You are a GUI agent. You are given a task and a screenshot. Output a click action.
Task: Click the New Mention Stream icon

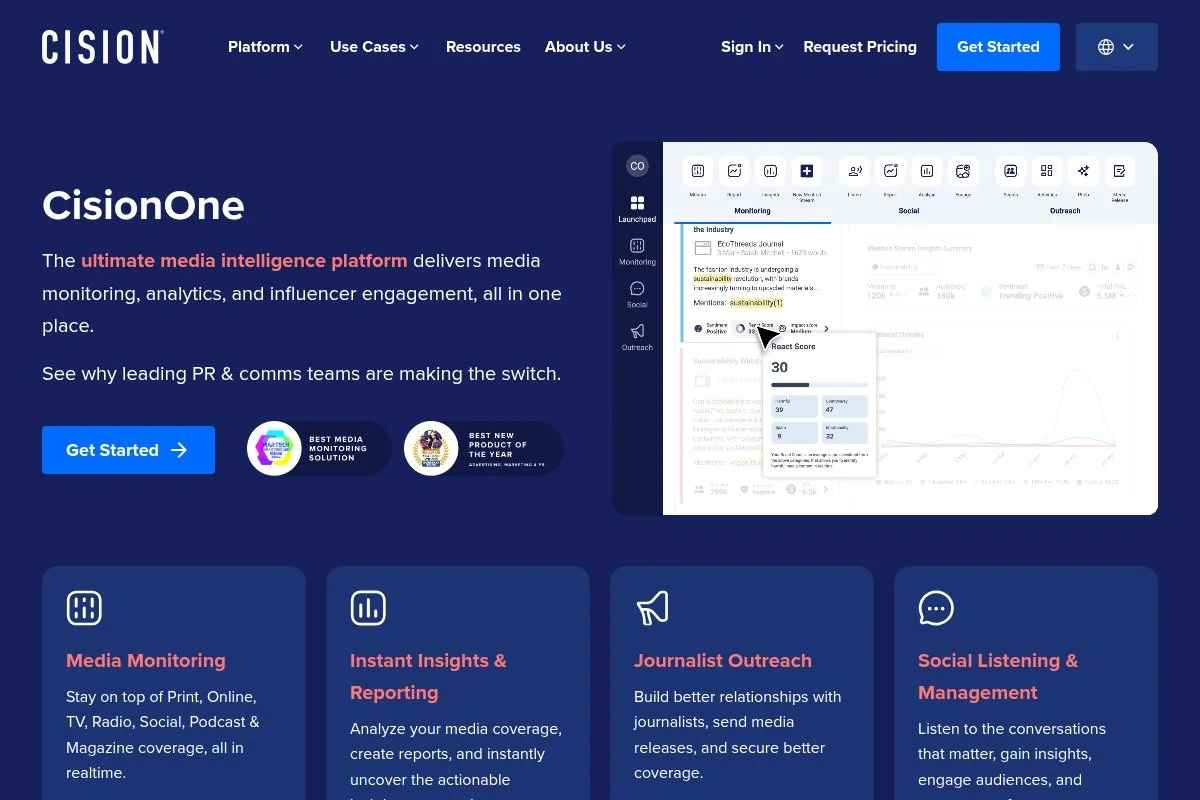pyautogui.click(x=807, y=171)
